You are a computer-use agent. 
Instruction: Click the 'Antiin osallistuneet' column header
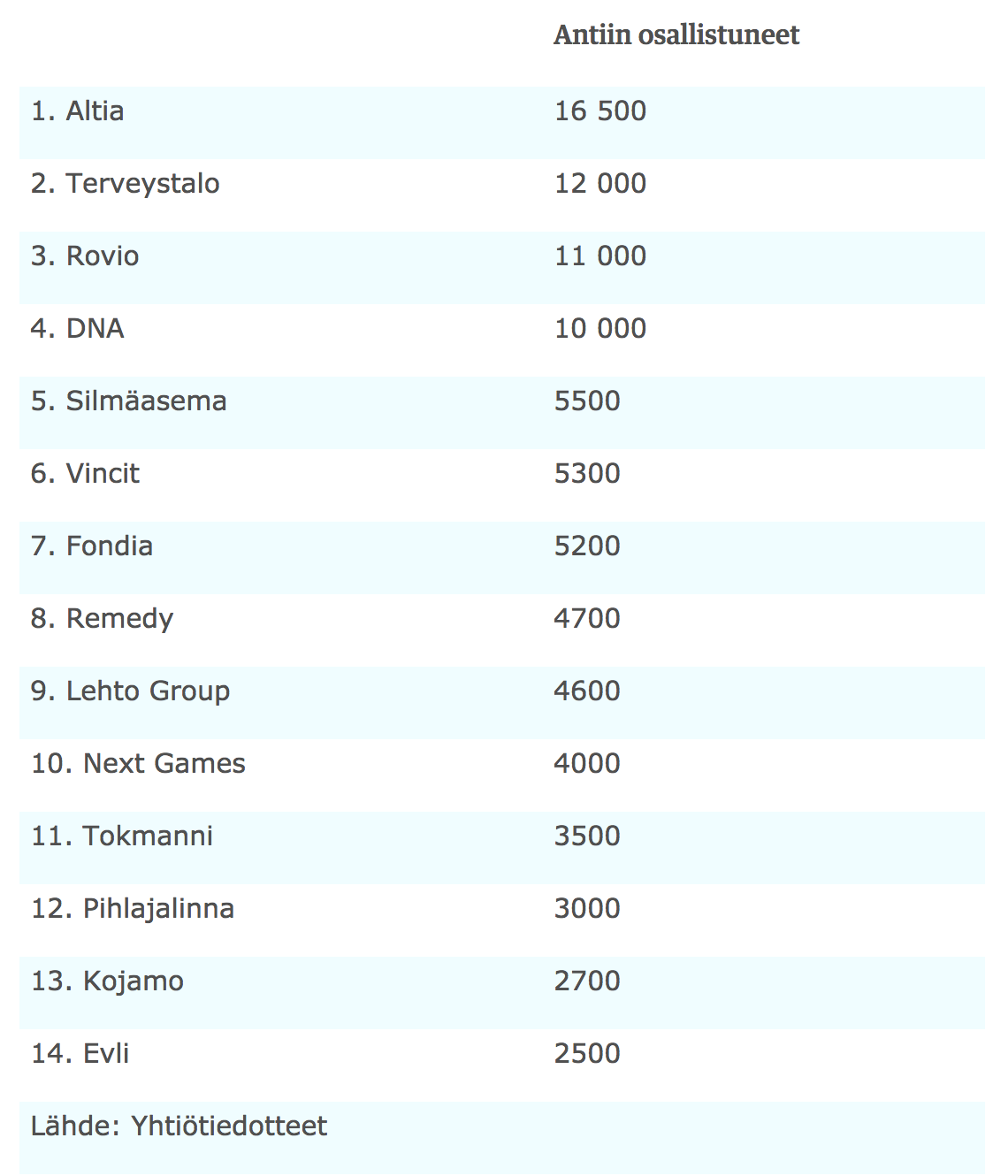(676, 35)
